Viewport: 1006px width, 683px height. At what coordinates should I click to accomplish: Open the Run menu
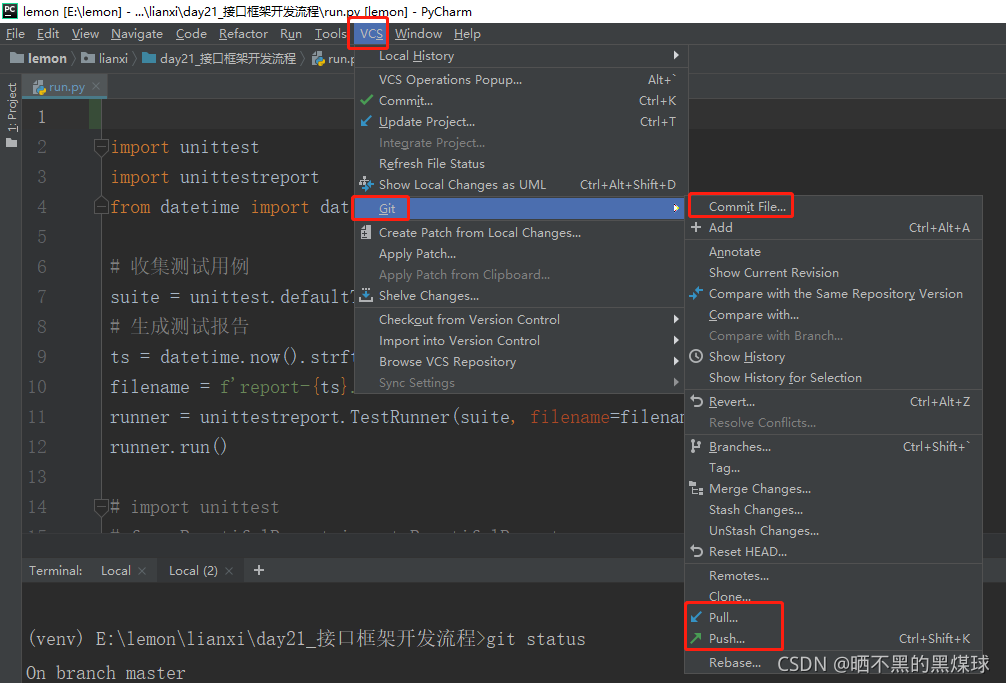[291, 34]
